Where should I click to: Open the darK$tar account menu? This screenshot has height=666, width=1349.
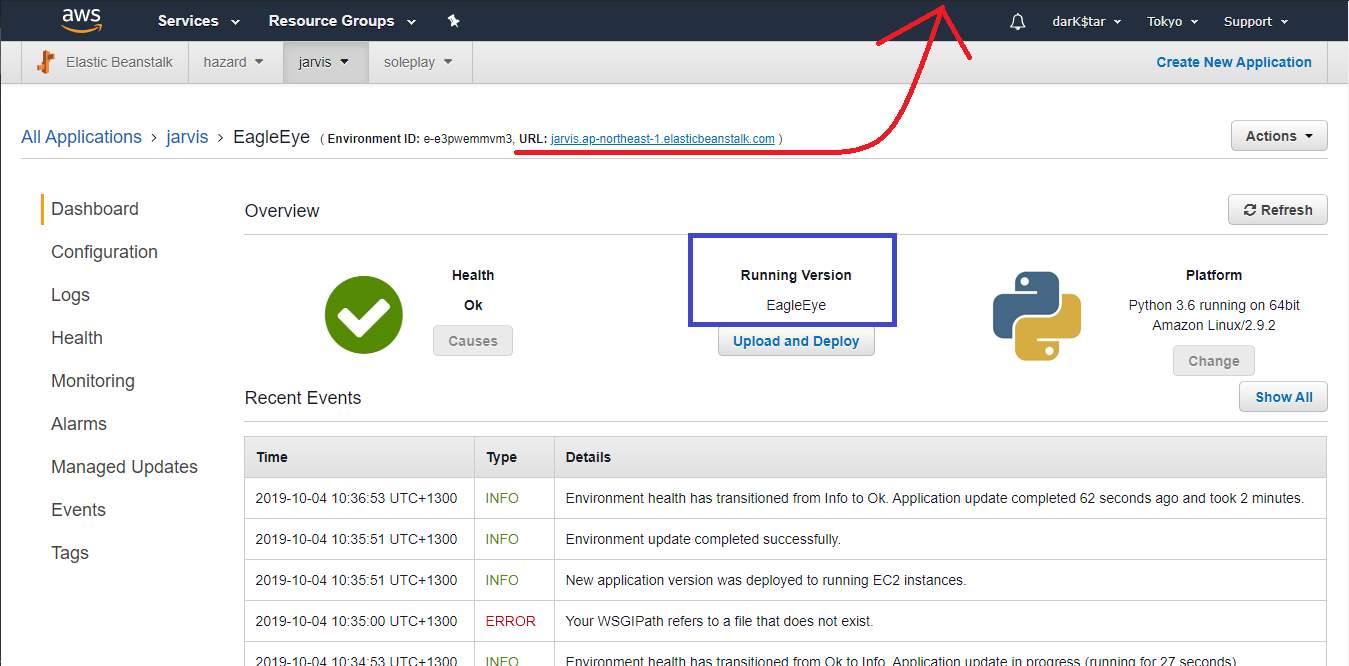[x=1086, y=21]
